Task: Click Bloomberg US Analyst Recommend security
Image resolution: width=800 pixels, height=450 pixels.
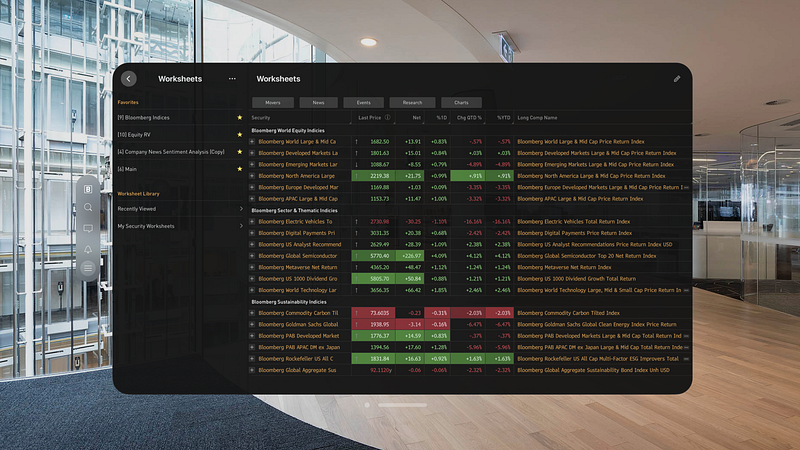Action: pyautogui.click(x=299, y=244)
